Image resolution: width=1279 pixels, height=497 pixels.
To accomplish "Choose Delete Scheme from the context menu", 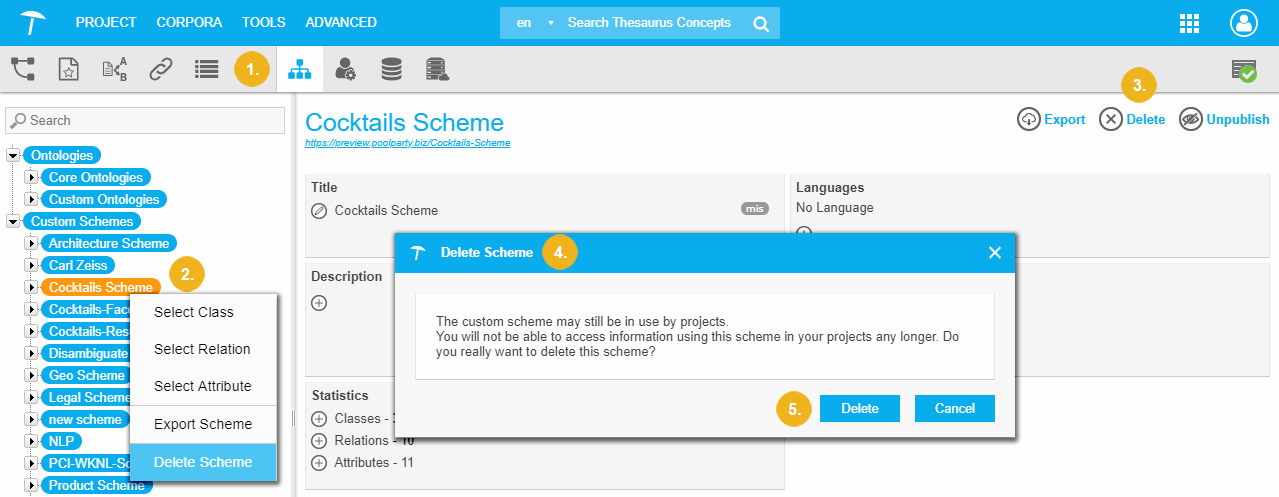I will click(x=203, y=462).
